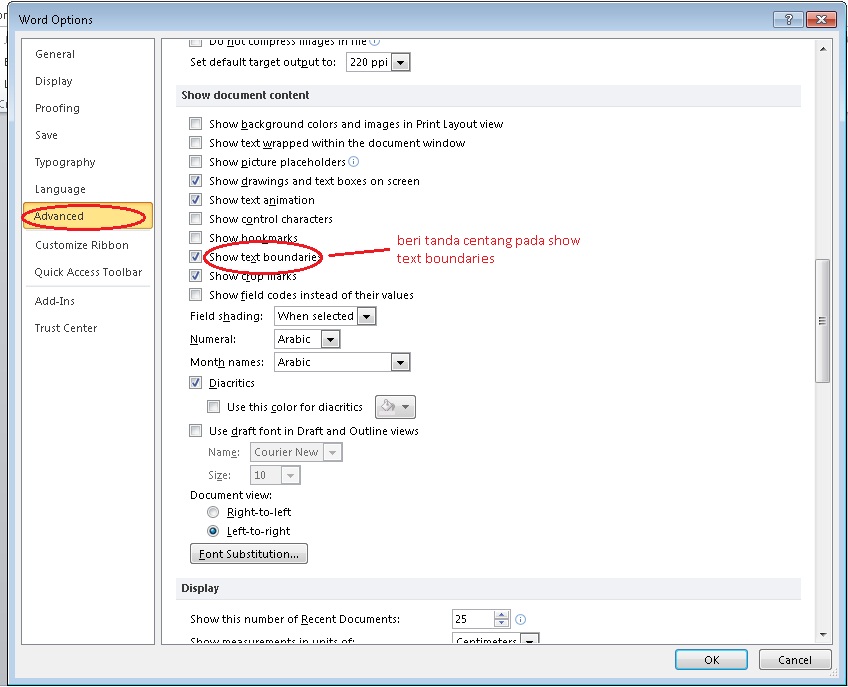Click the info icon near Recent Documents setting

point(520,619)
